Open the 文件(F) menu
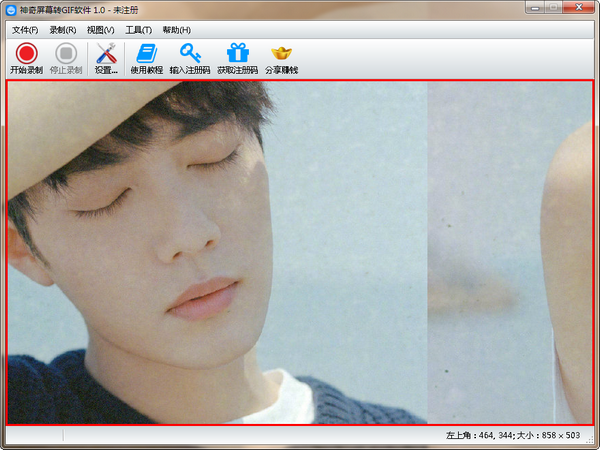Screen dimensions: 600x450 coord(25,30)
